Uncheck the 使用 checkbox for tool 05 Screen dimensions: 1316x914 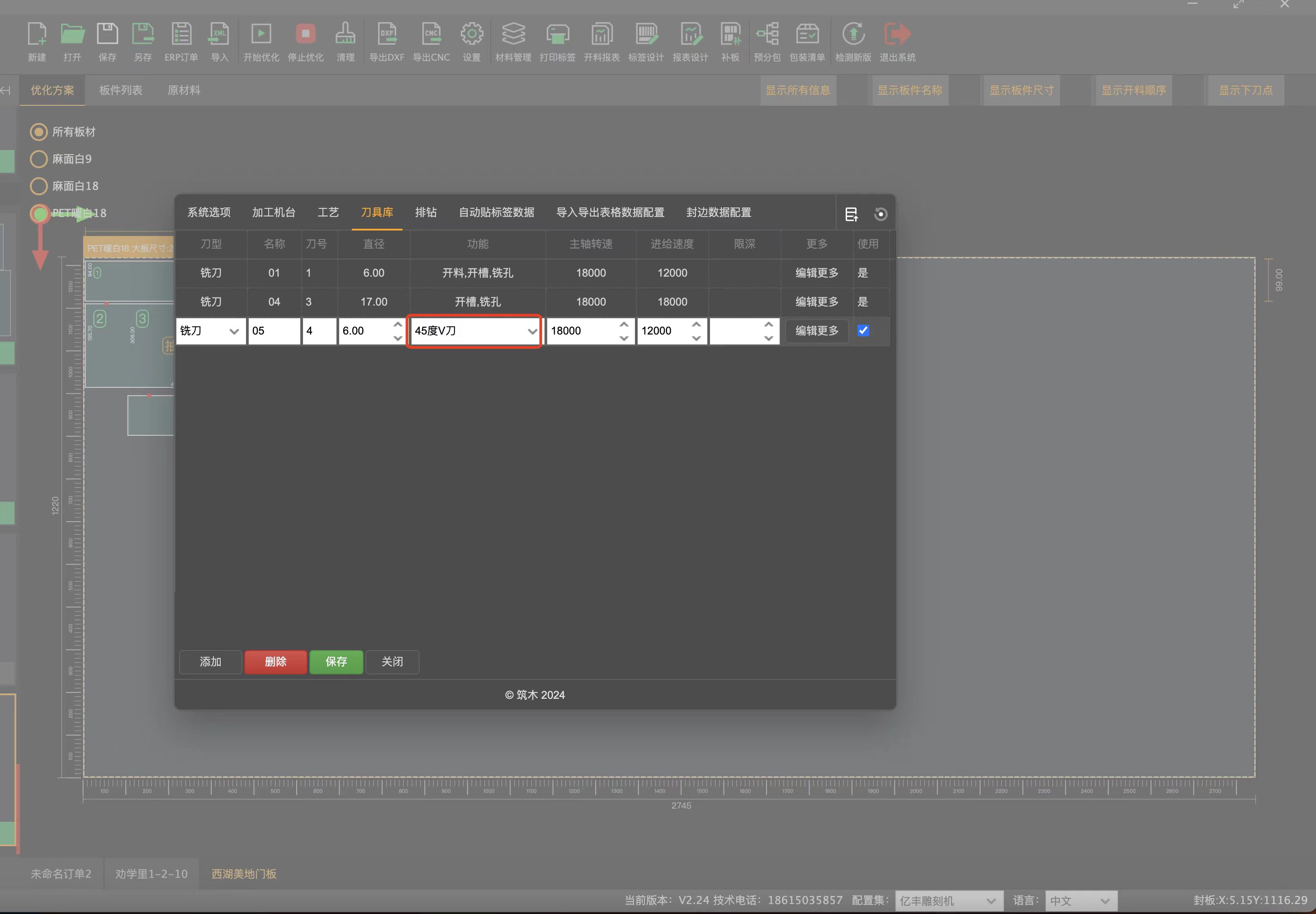863,330
